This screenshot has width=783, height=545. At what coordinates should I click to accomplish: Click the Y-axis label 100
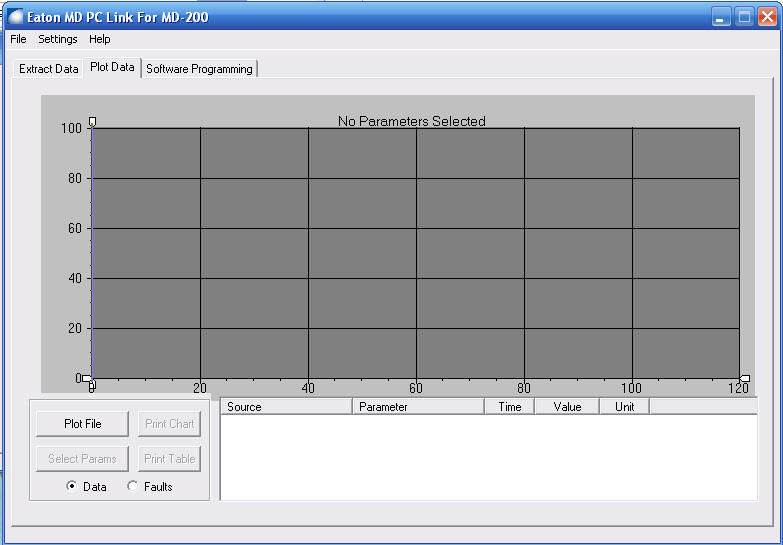click(71, 128)
